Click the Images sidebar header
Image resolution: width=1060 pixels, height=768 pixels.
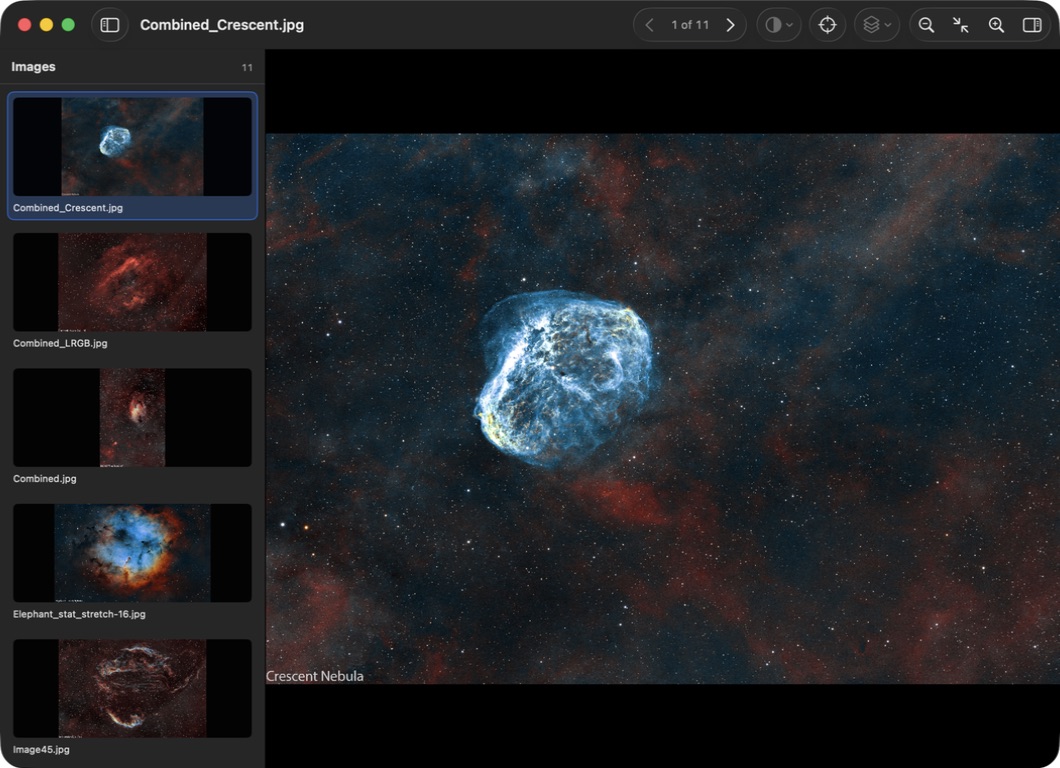(x=33, y=67)
